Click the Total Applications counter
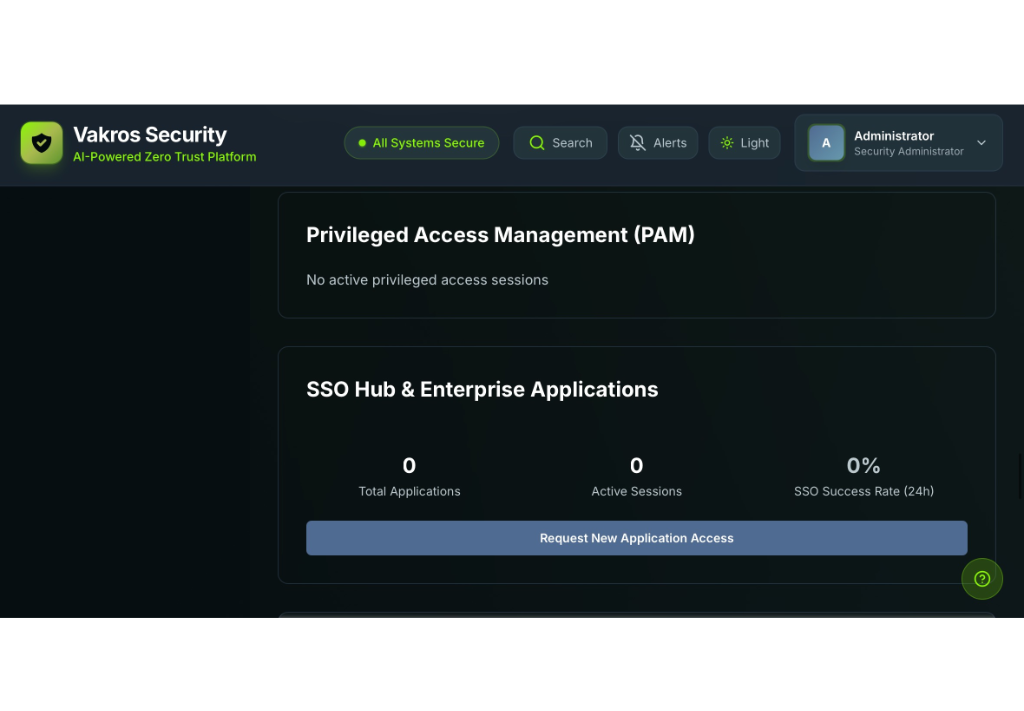Image resolution: width=1024 pixels, height=711 pixels. click(409, 465)
